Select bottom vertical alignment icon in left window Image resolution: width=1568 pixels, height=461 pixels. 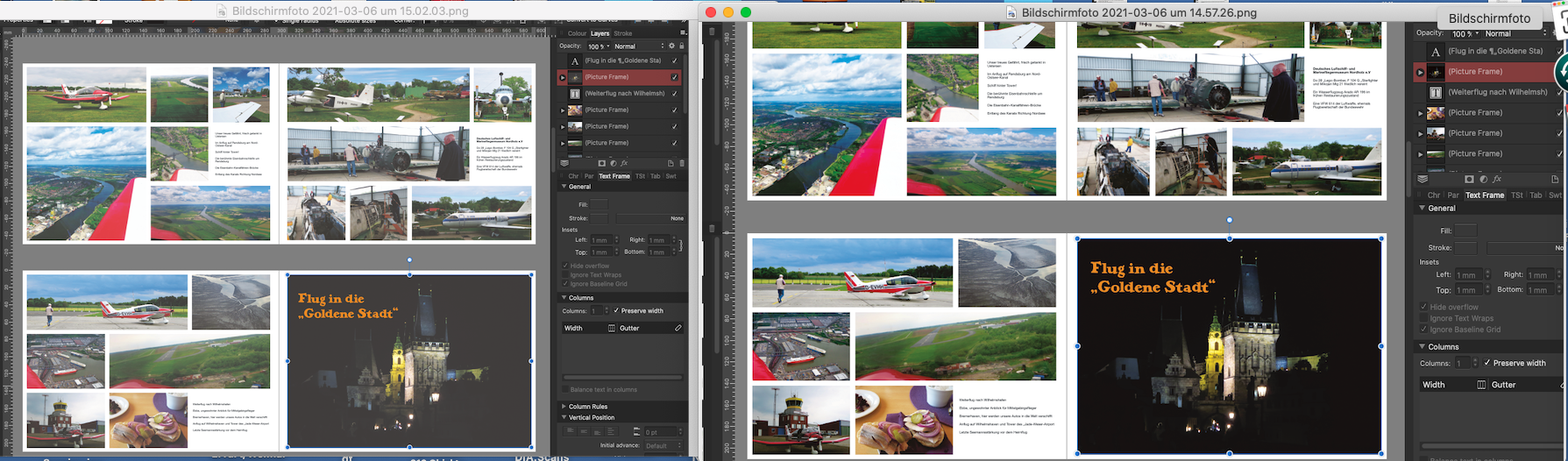tap(597, 431)
